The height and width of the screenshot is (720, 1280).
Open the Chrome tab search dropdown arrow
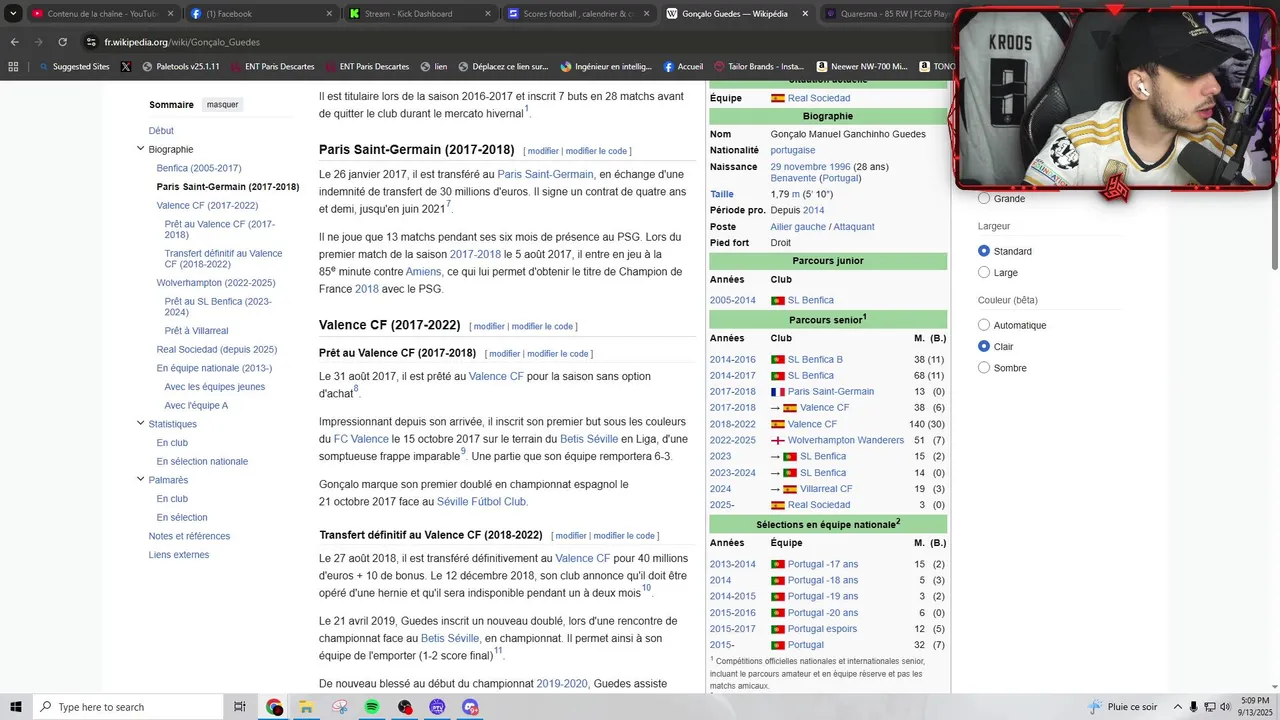13,14
